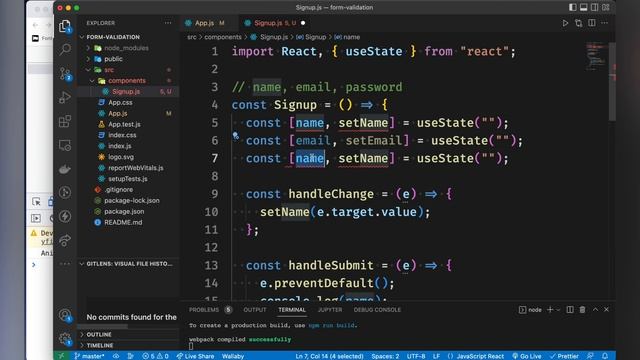Open README.md in the explorer

click(123, 222)
